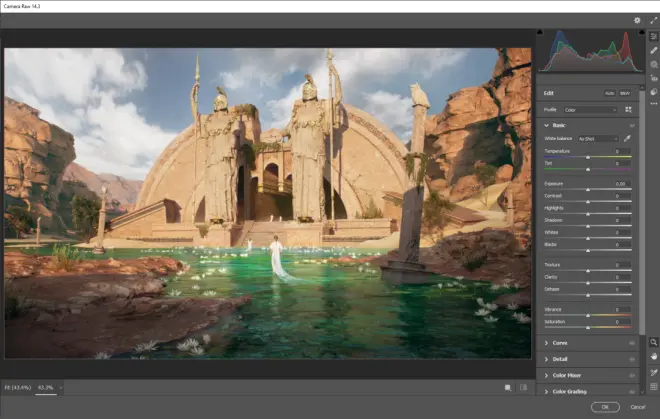Open the more image settings dots

tap(653, 104)
